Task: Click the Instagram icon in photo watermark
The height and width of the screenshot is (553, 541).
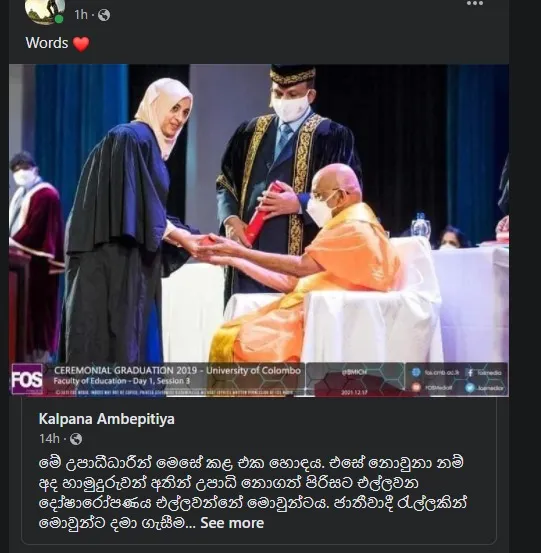Action: tap(416, 387)
